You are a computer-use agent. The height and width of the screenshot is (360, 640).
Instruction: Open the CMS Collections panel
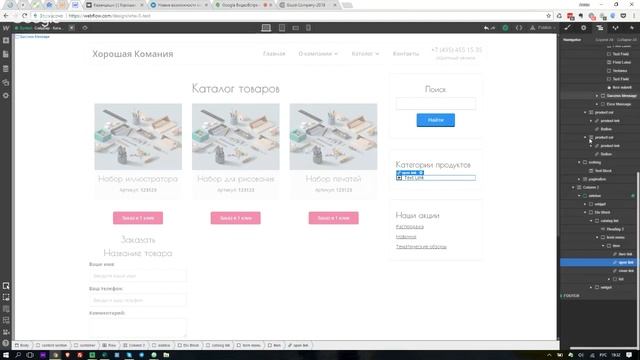[6, 69]
